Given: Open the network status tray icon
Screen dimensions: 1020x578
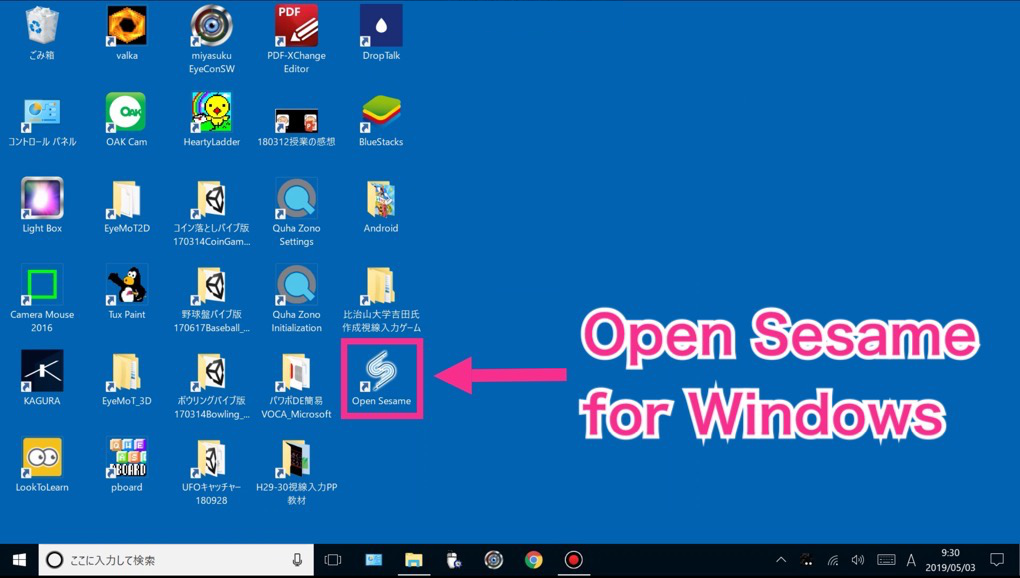Looking at the screenshot, I should point(833,560).
